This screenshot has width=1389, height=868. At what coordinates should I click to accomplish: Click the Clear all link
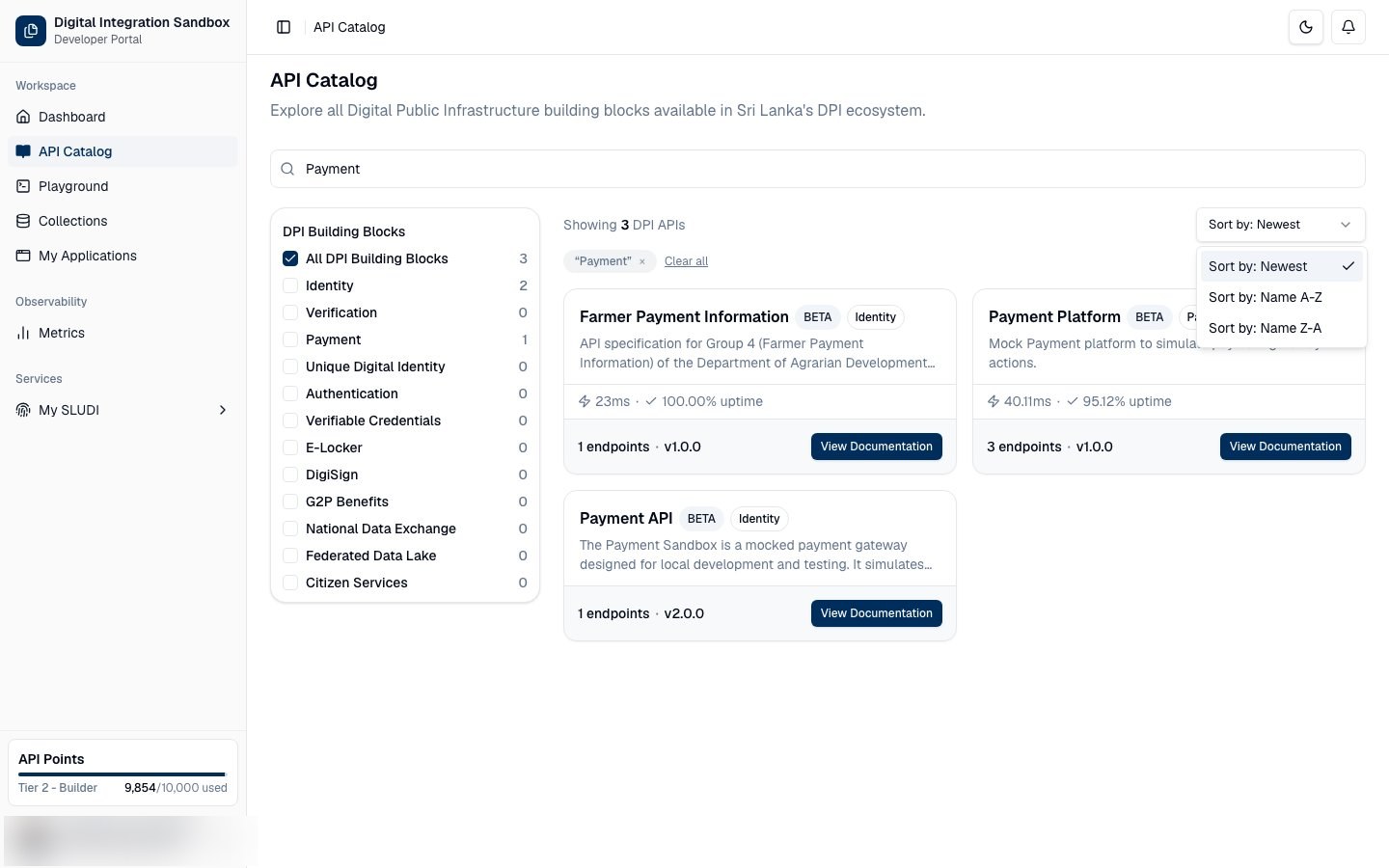click(686, 261)
